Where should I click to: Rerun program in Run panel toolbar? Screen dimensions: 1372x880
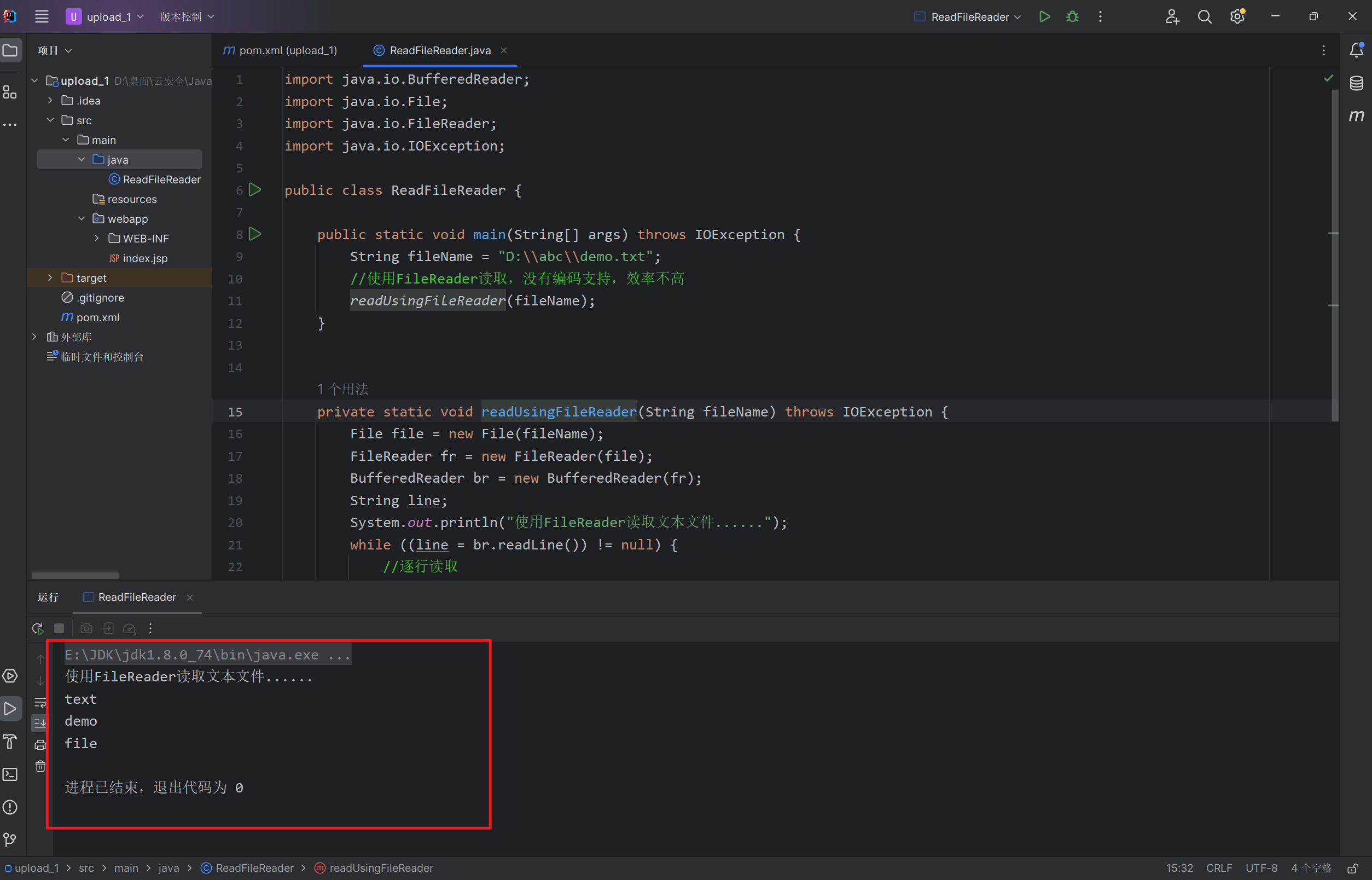(x=38, y=628)
